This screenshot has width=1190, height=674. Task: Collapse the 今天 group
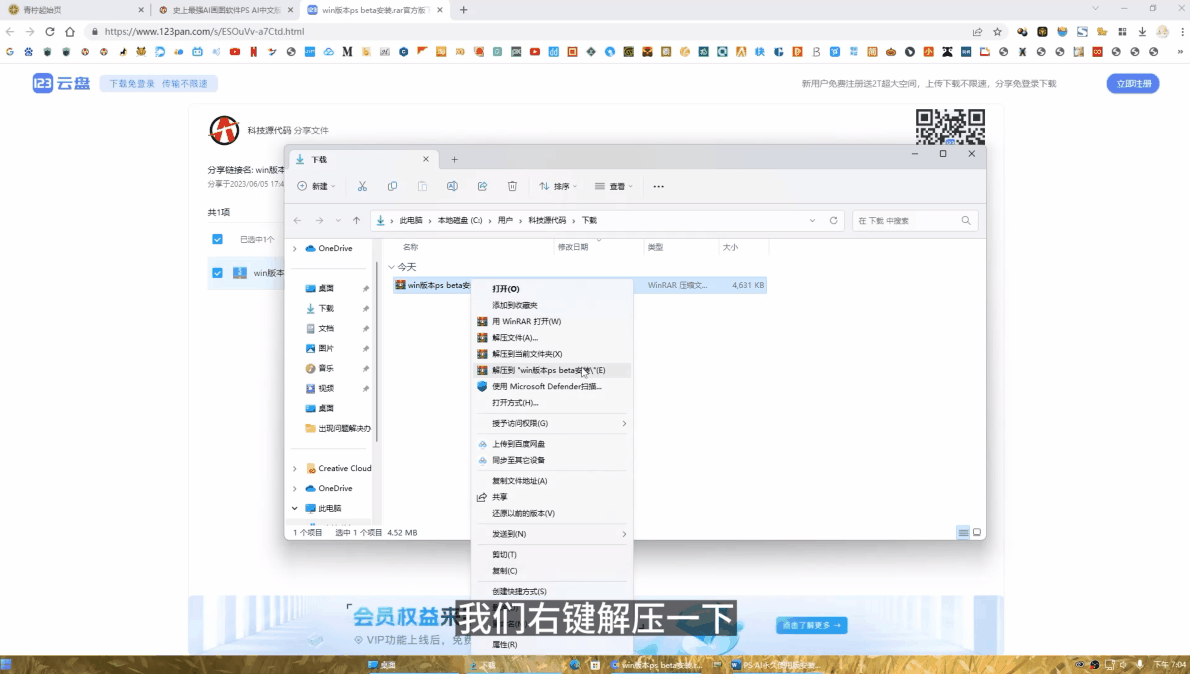(x=392, y=267)
